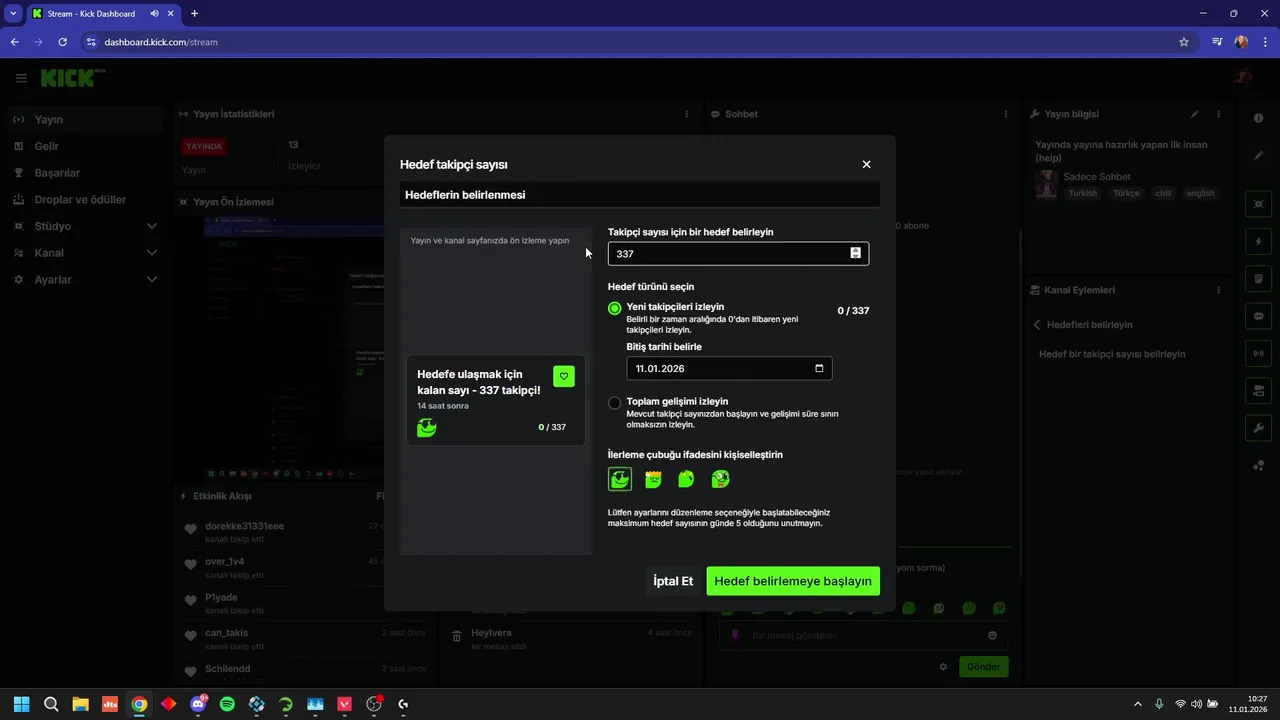Image resolution: width=1280 pixels, height=720 pixels.
Task: Show hidden system tray icons
Action: point(1138,704)
